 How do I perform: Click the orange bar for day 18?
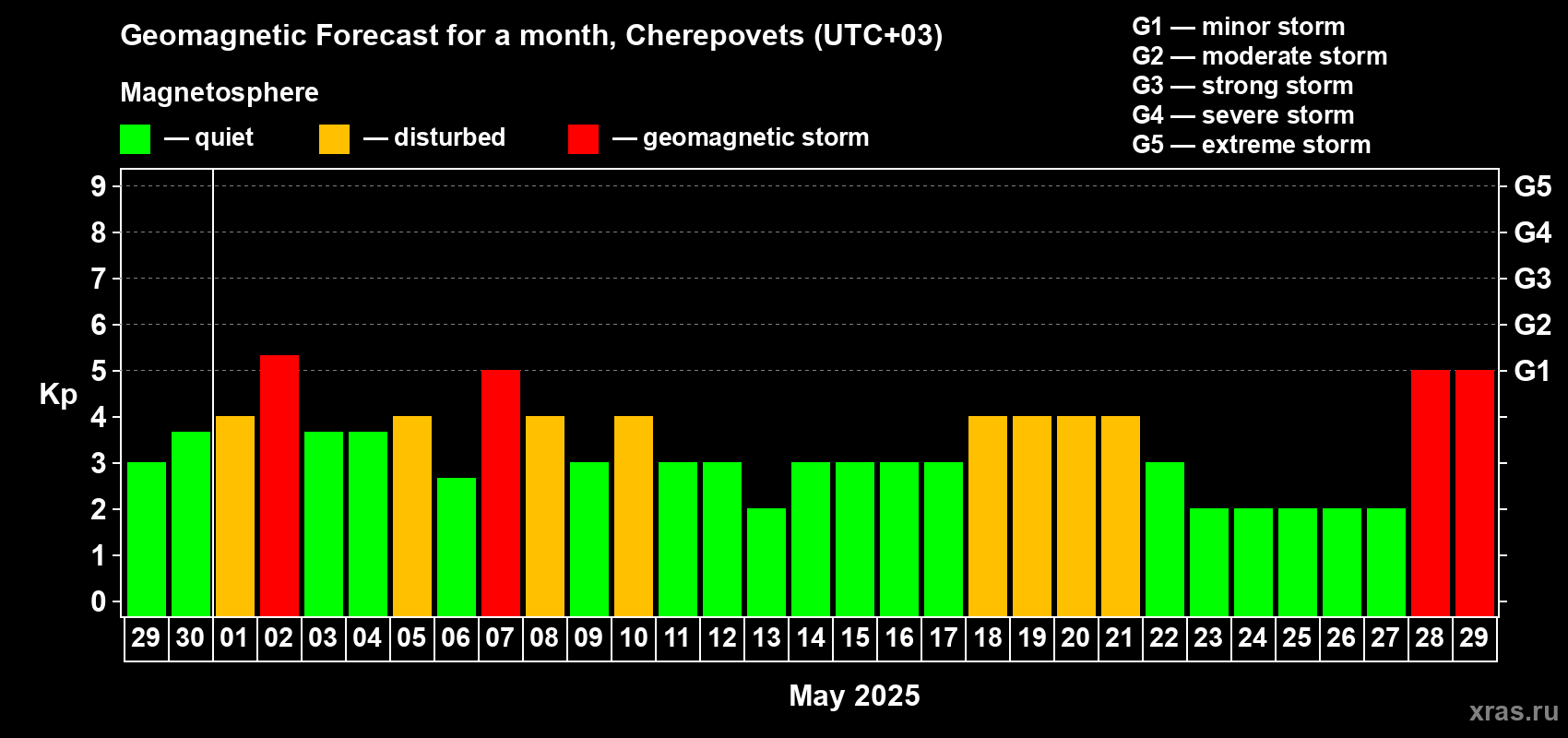(988, 517)
